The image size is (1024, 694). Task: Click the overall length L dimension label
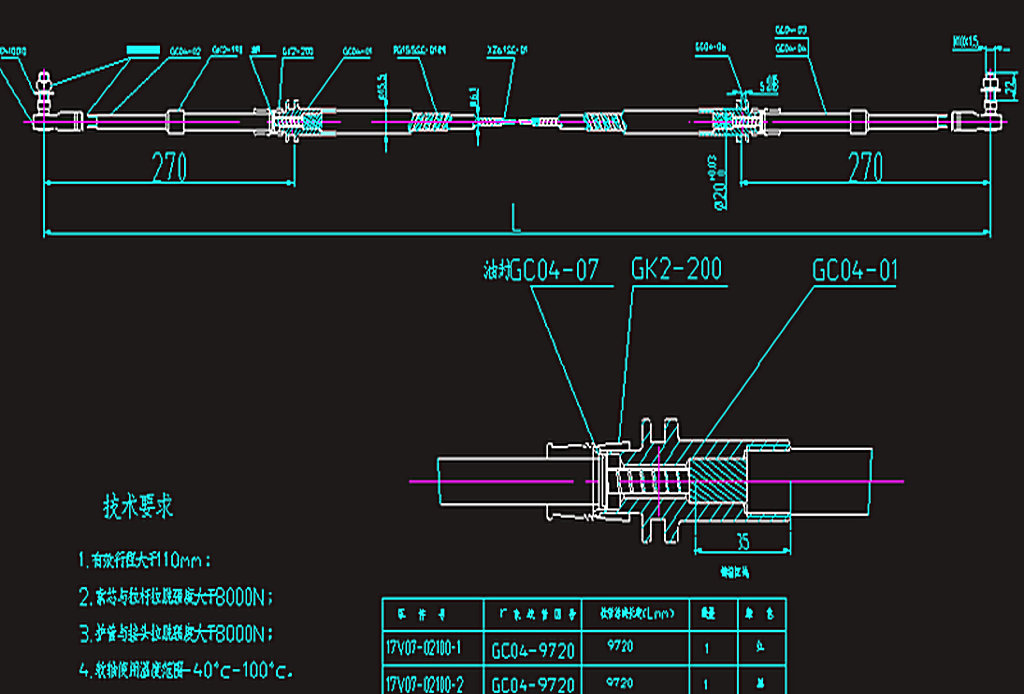coord(516,220)
